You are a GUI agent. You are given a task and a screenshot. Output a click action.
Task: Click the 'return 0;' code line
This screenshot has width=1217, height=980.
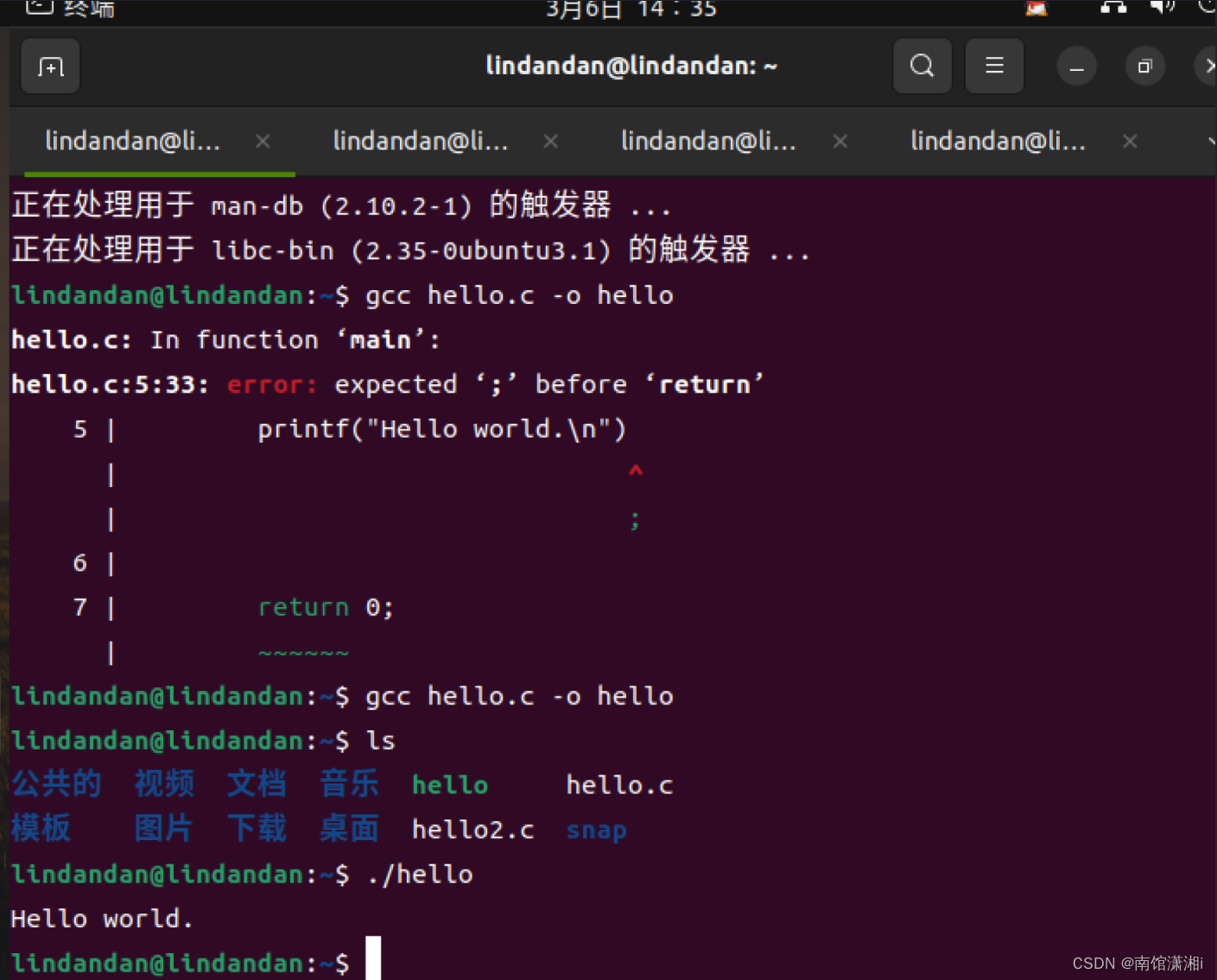coord(326,608)
